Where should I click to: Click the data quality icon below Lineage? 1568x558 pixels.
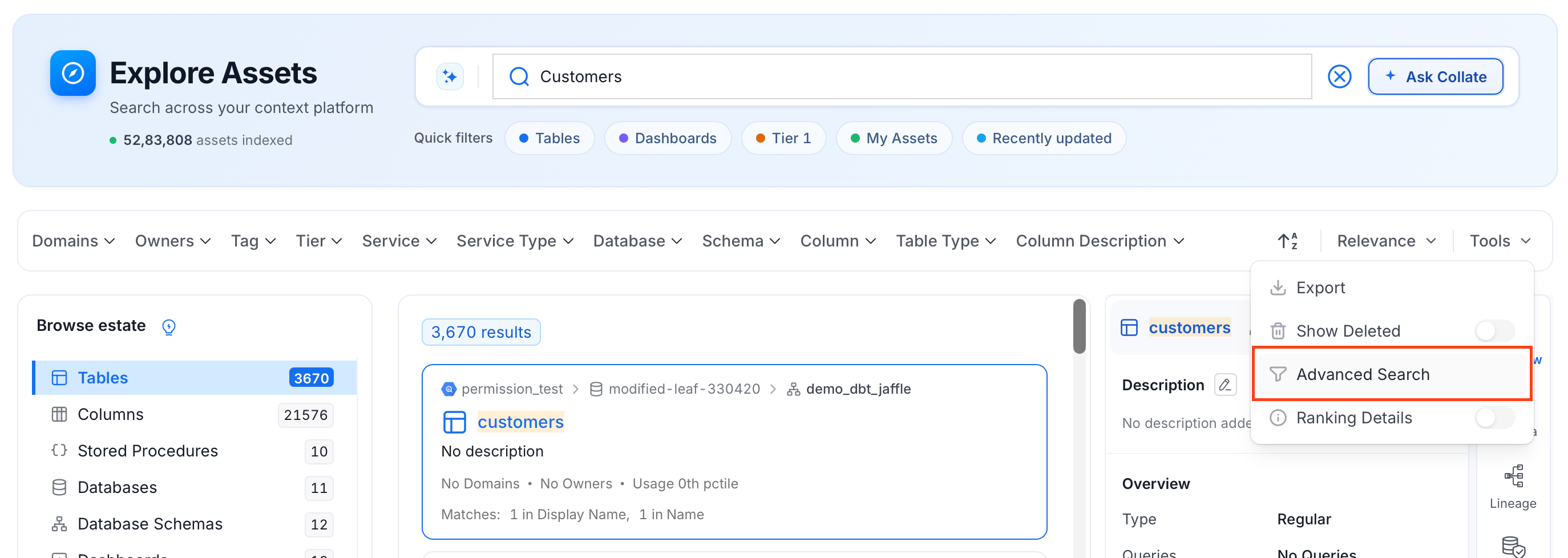click(x=1513, y=547)
